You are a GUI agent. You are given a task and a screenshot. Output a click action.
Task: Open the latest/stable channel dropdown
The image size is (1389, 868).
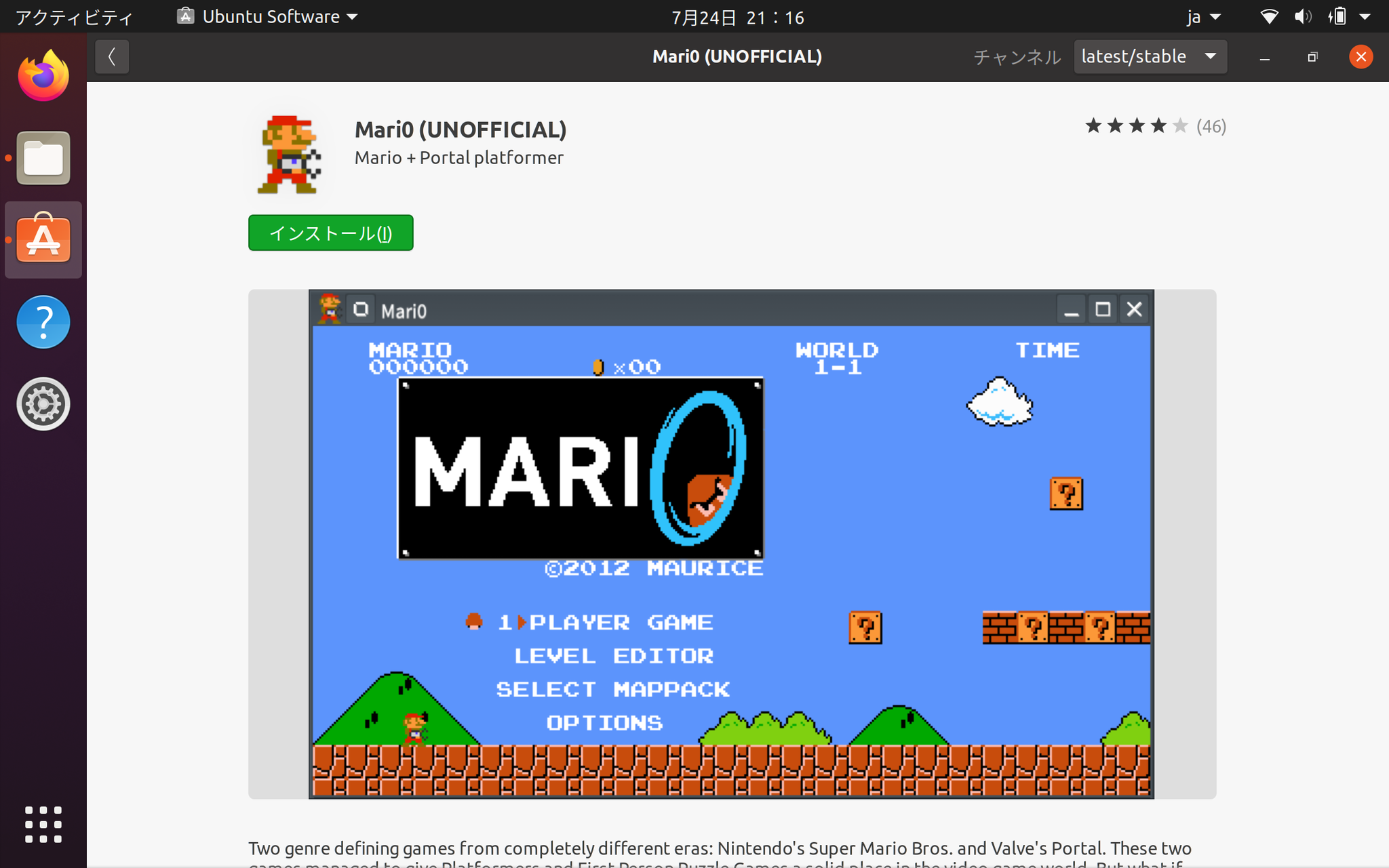(1150, 57)
